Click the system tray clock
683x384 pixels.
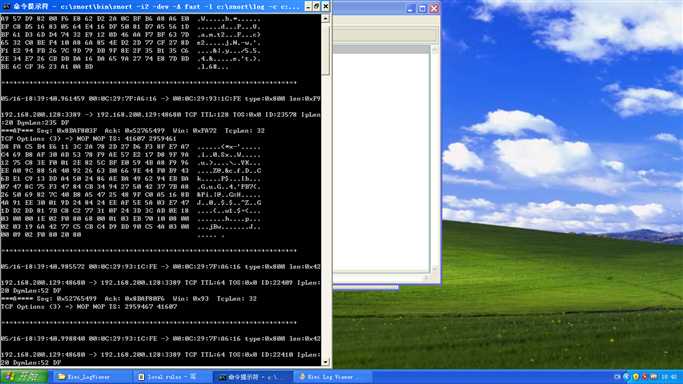coord(669,377)
